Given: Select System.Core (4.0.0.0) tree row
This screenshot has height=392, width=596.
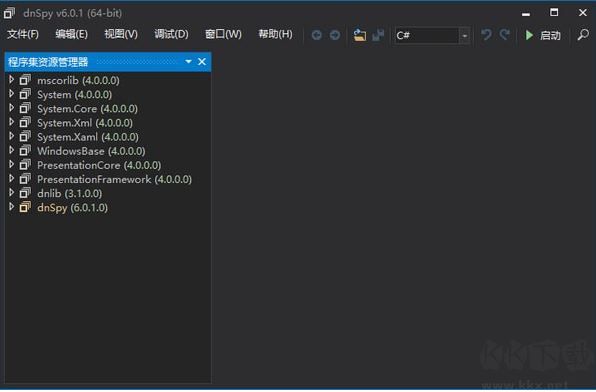Looking at the screenshot, I should tap(87, 109).
